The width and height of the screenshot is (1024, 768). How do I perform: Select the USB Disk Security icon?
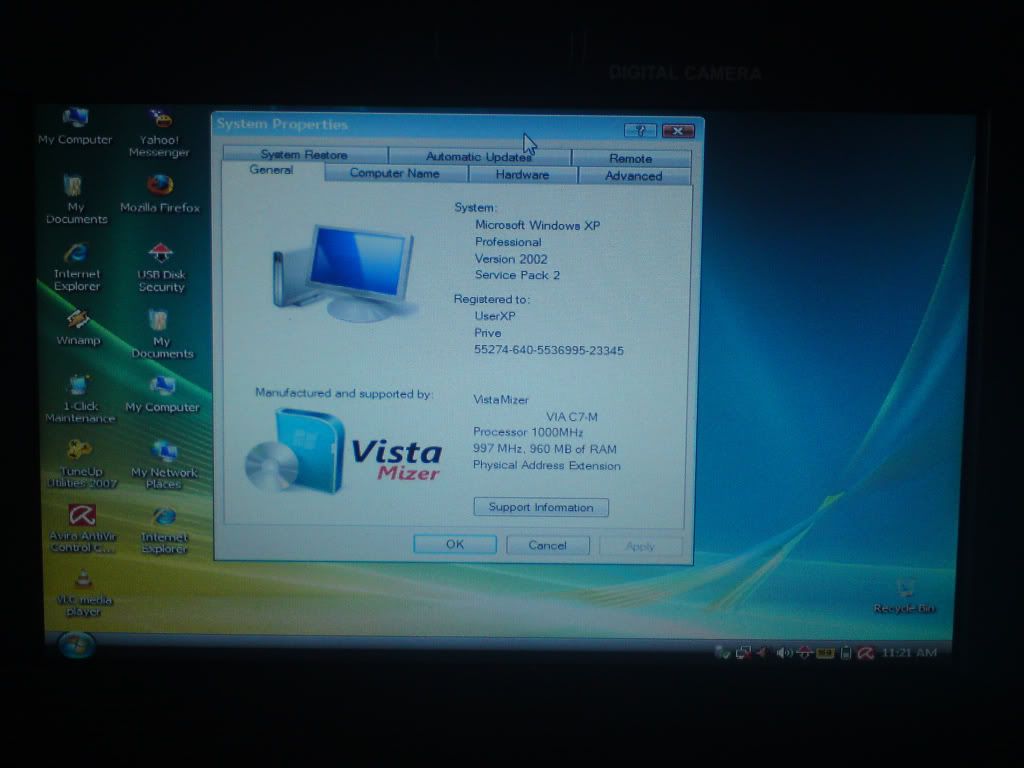161,254
